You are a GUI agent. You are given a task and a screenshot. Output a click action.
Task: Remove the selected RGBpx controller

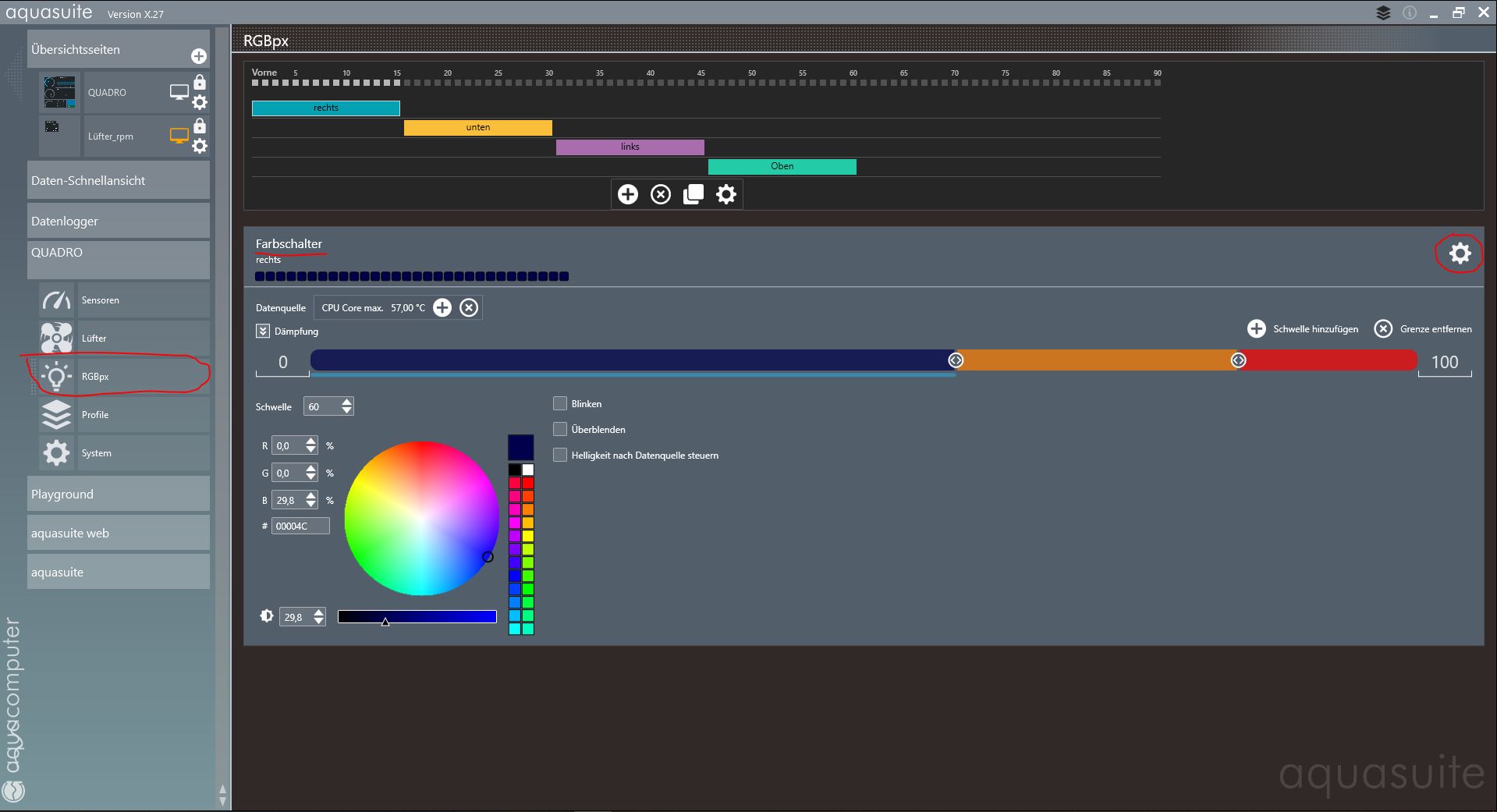pos(661,194)
